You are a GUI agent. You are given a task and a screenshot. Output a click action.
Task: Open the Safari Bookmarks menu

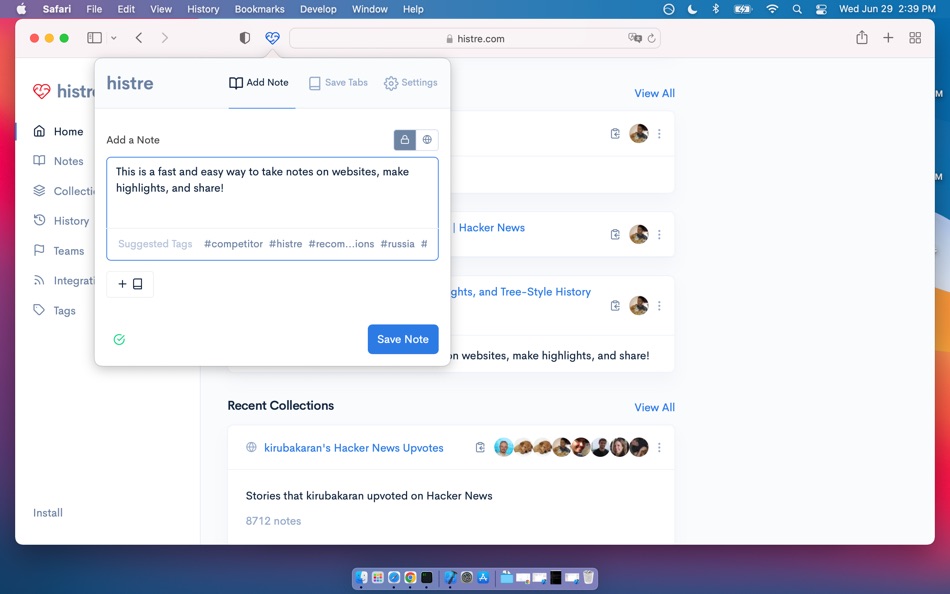(259, 9)
